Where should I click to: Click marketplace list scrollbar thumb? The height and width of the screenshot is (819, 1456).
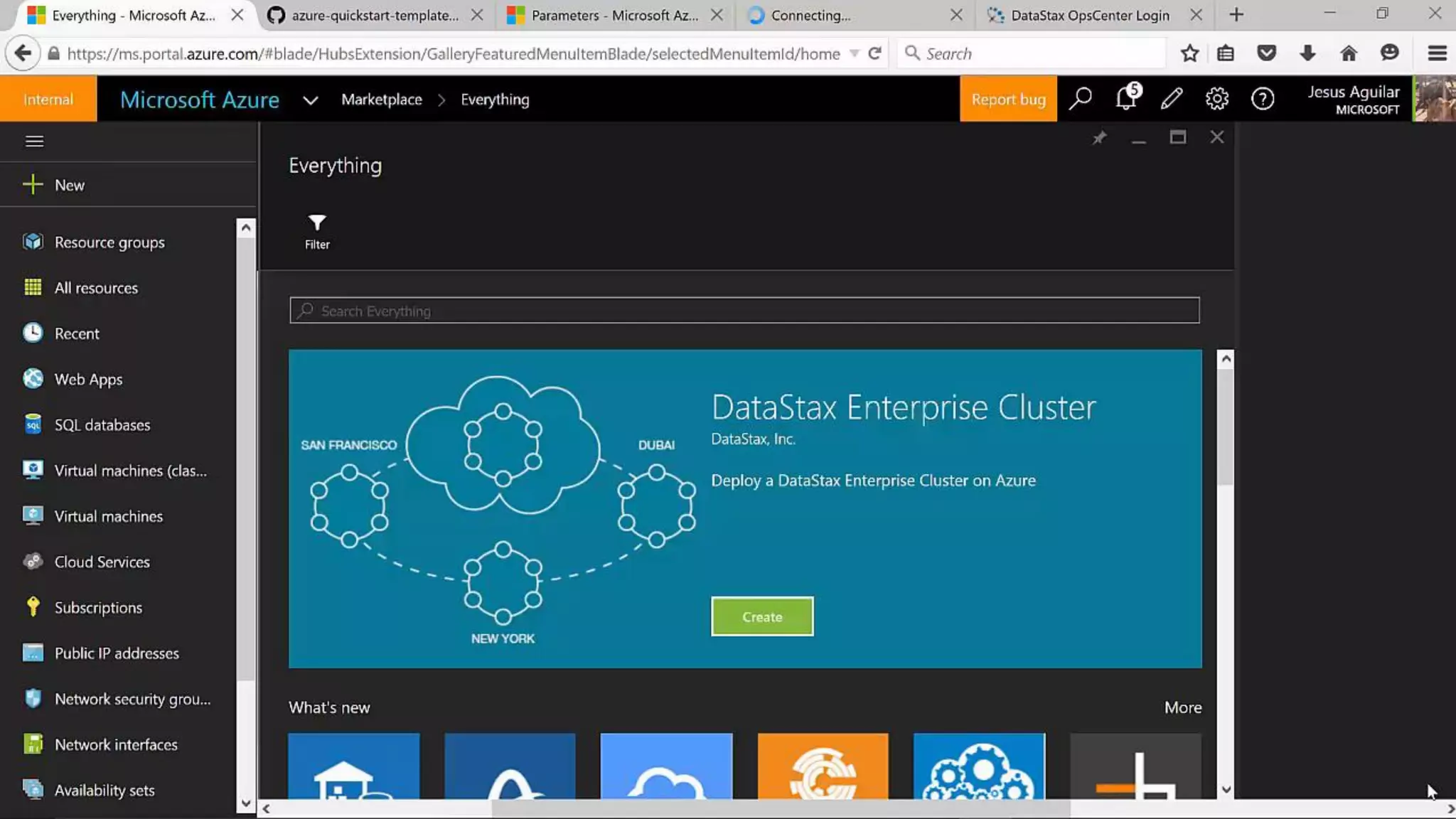[1225, 427]
